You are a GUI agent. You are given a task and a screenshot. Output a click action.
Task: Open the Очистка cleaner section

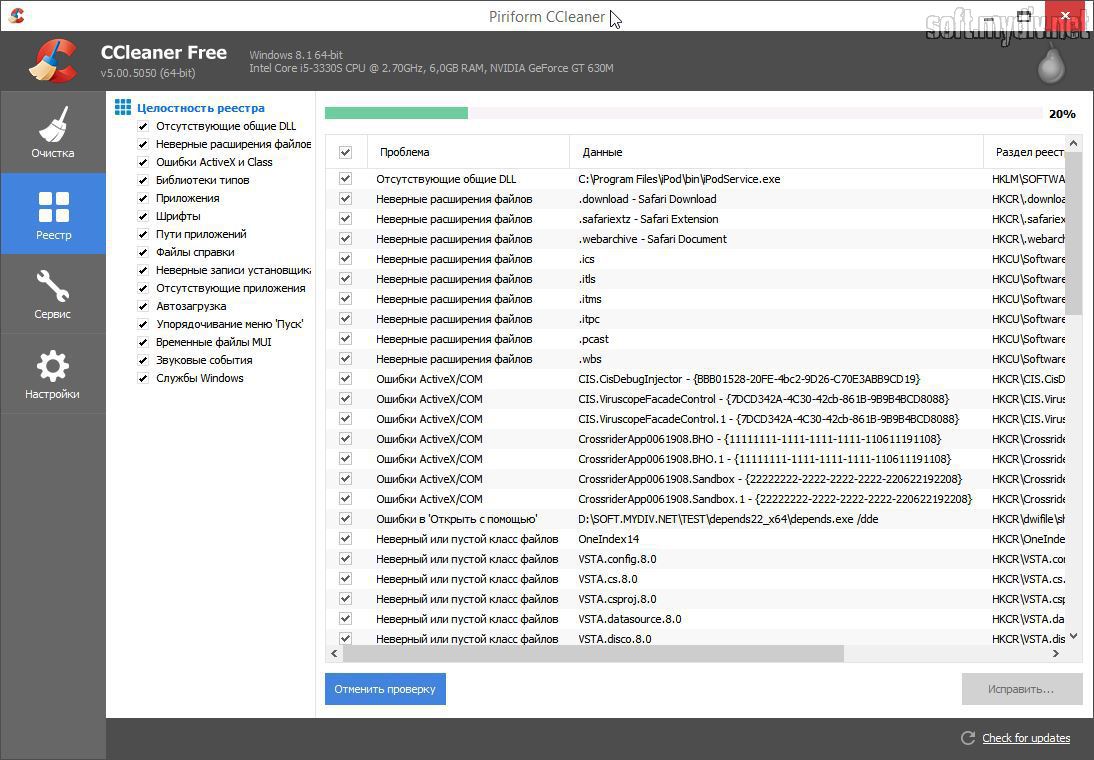pyautogui.click(x=53, y=132)
